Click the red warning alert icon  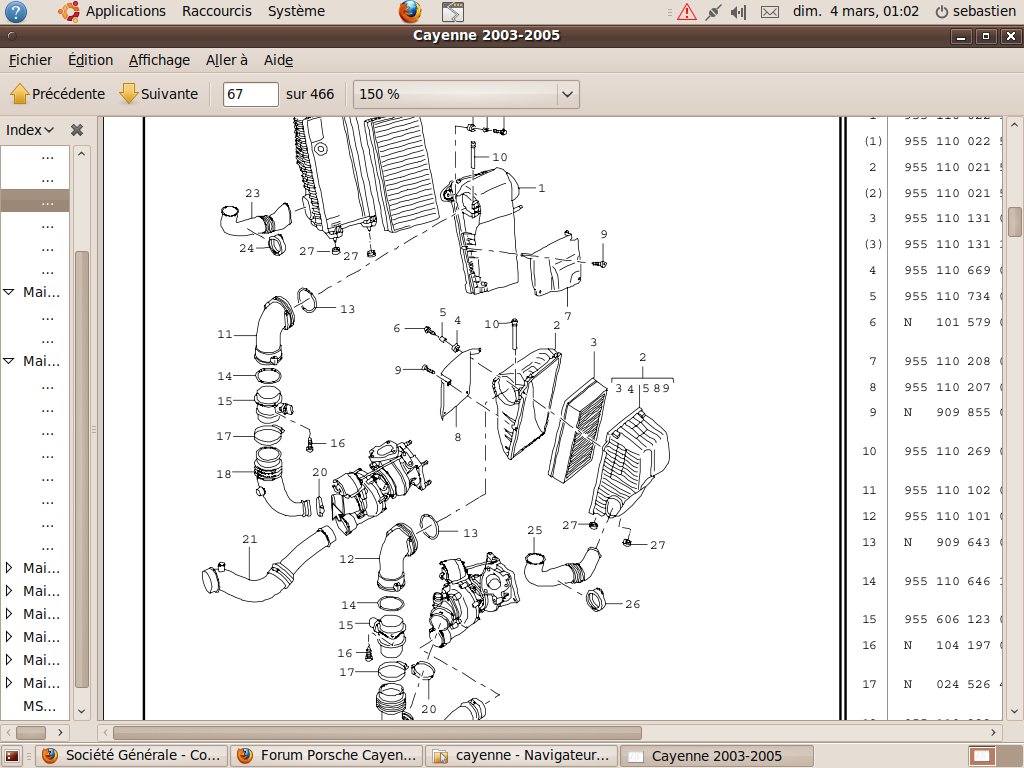(687, 12)
